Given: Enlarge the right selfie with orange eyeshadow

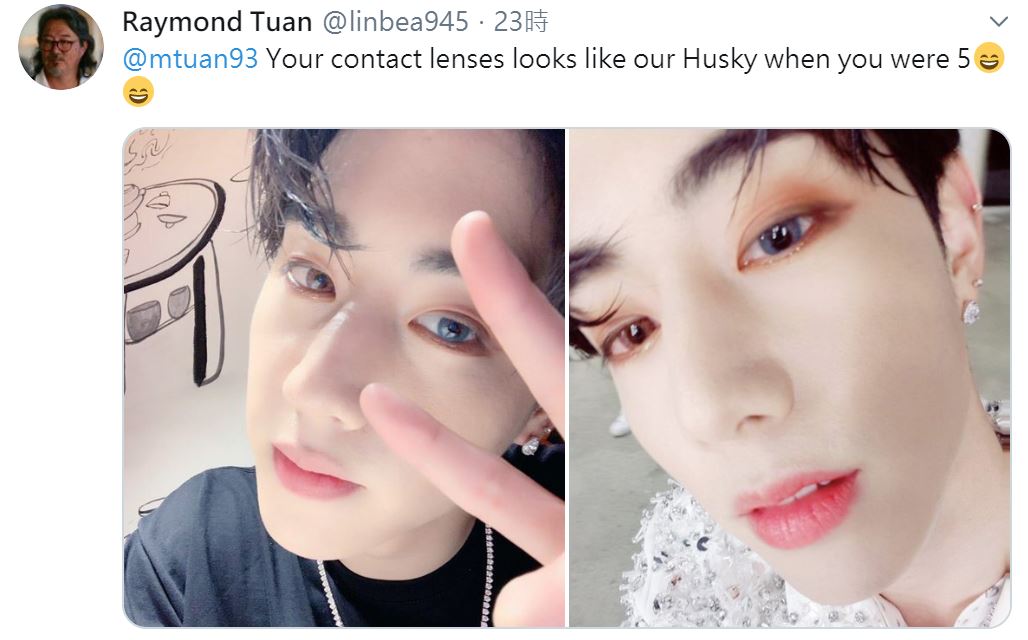Looking at the screenshot, I should click(x=789, y=378).
